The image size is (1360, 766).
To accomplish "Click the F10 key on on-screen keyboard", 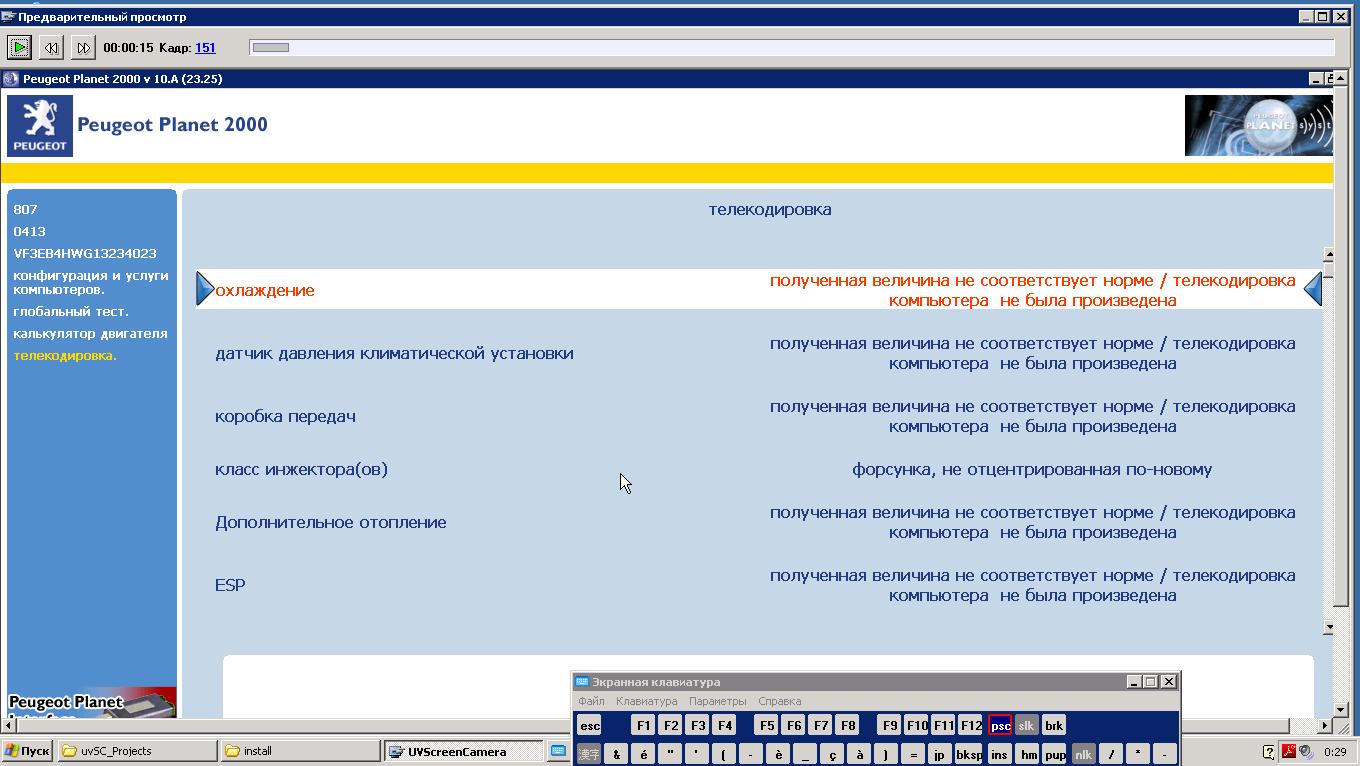I will point(916,725).
